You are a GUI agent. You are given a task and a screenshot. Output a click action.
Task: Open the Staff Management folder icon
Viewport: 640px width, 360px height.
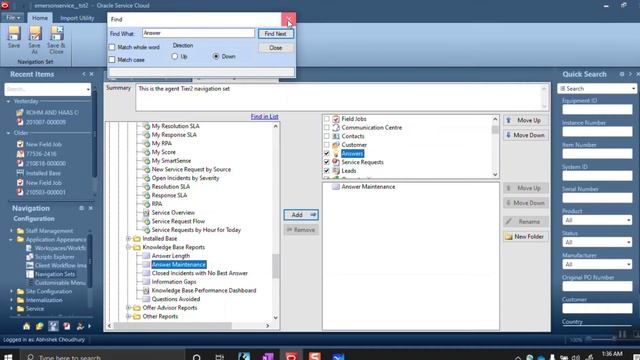pyautogui.click(x=20, y=231)
